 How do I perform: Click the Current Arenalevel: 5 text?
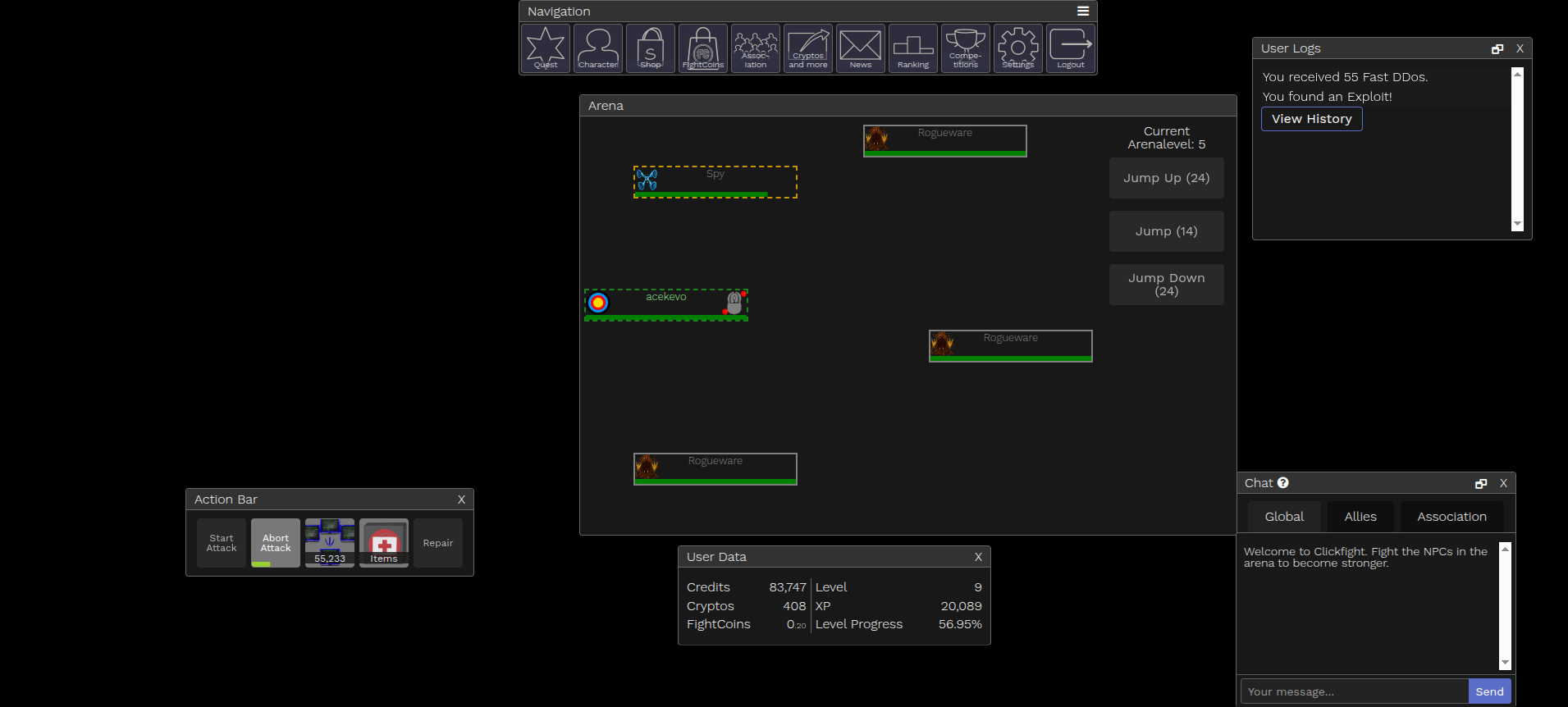(1167, 138)
